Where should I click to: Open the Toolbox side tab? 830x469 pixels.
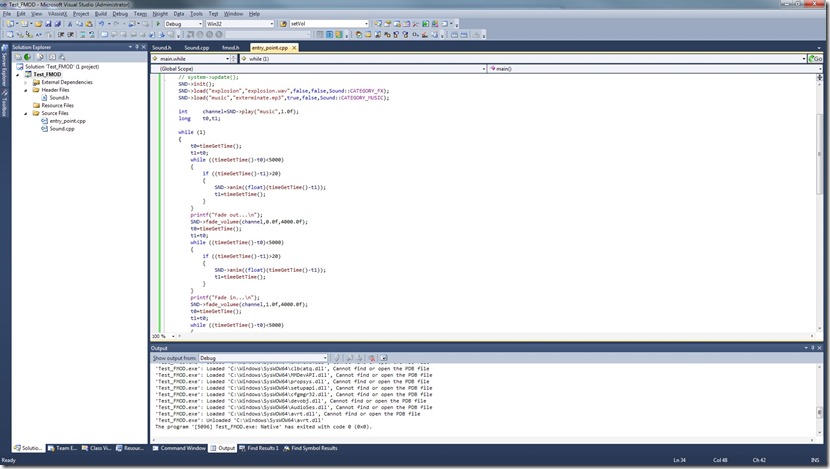click(4, 104)
